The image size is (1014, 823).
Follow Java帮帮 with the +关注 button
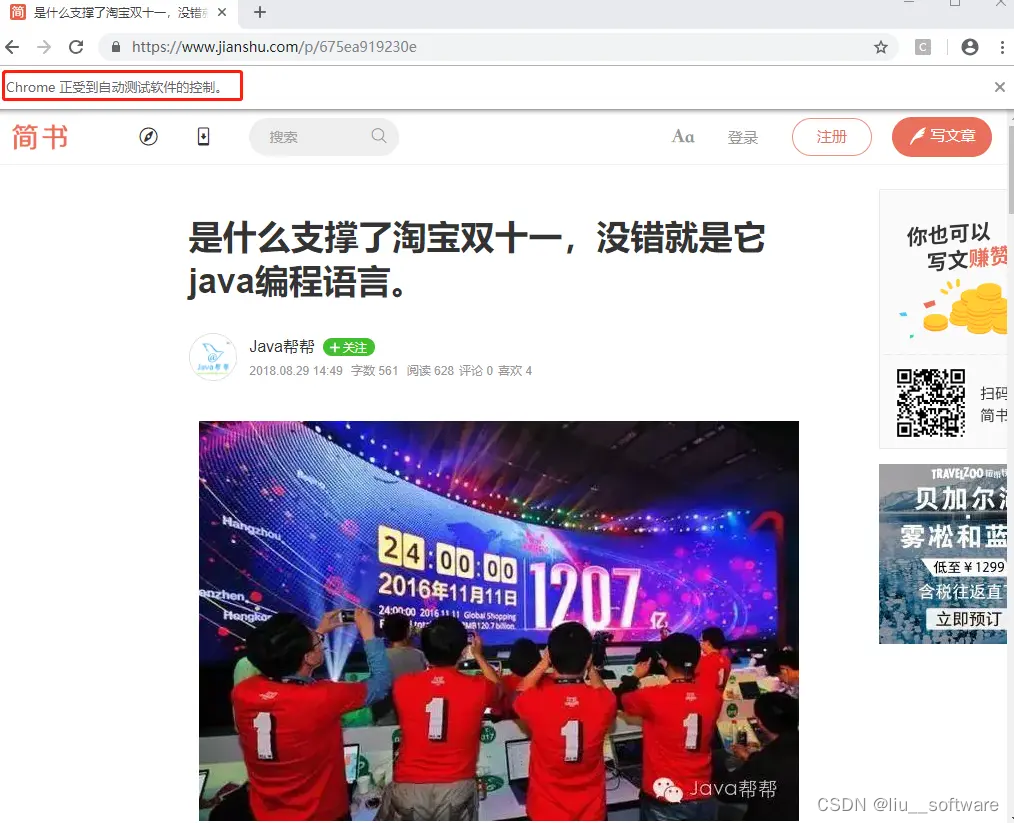pyautogui.click(x=348, y=347)
